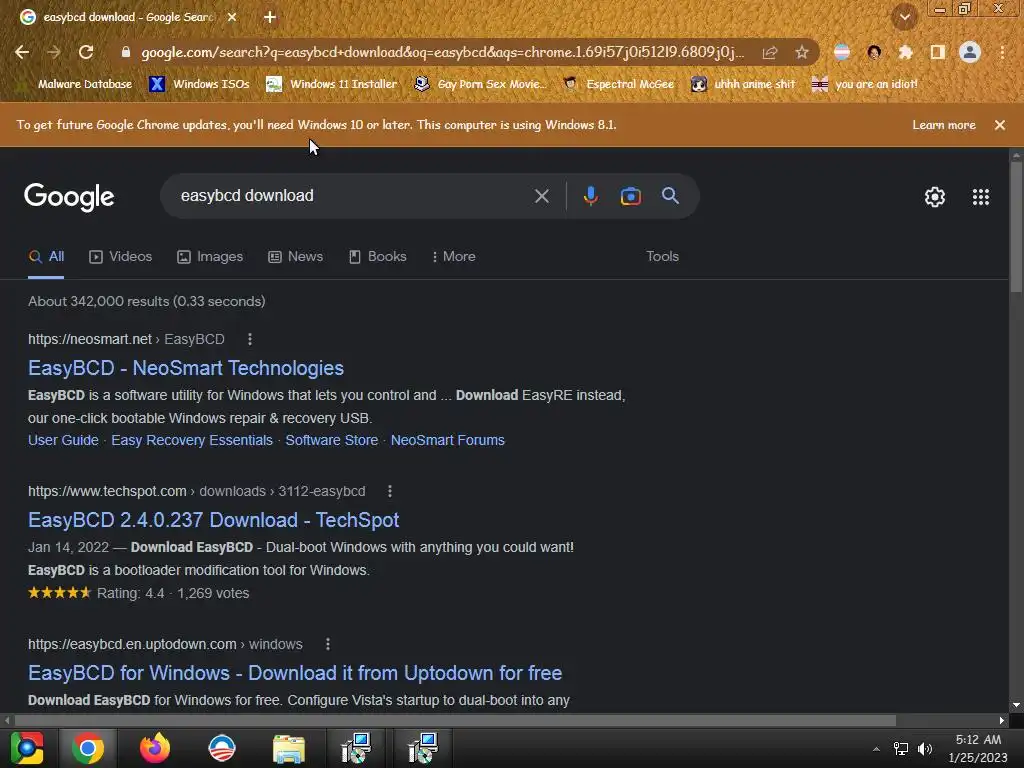The width and height of the screenshot is (1024, 768).
Task: Select the All results tab
Action: [46, 257]
